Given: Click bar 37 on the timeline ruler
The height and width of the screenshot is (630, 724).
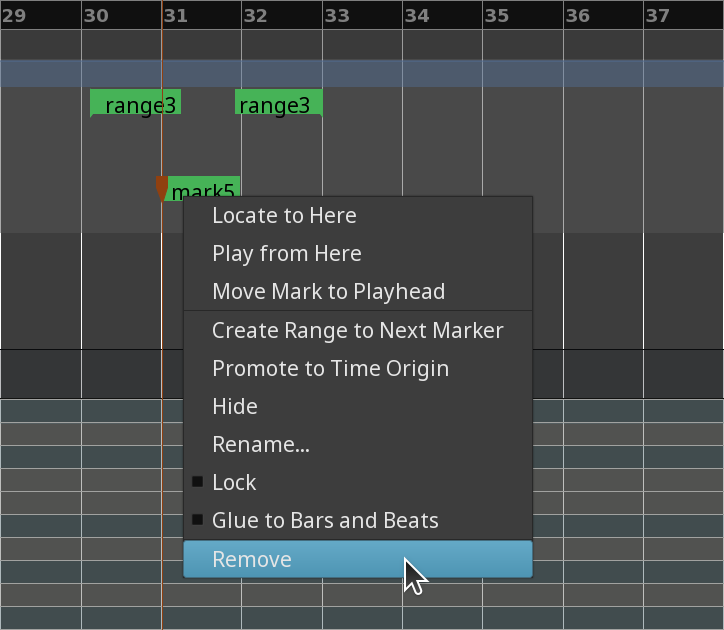Looking at the screenshot, I should 658,16.
